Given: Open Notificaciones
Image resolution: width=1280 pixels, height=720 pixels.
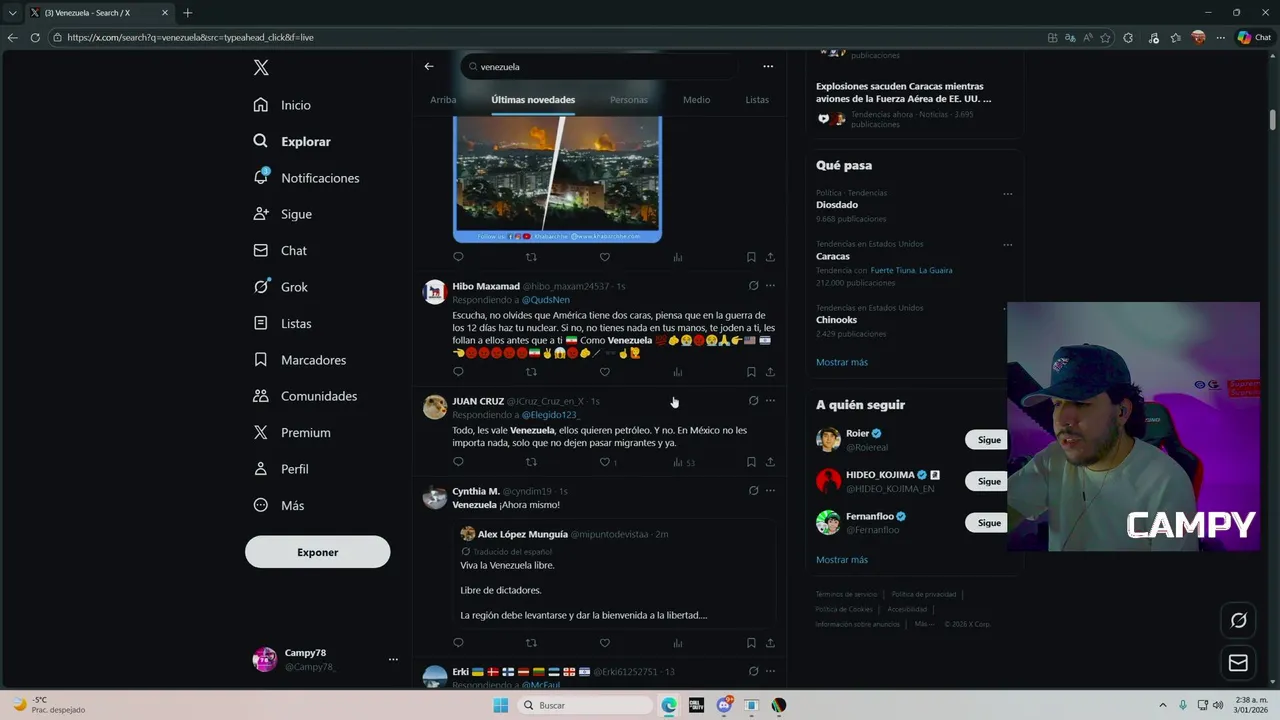Looking at the screenshot, I should pos(306,178).
